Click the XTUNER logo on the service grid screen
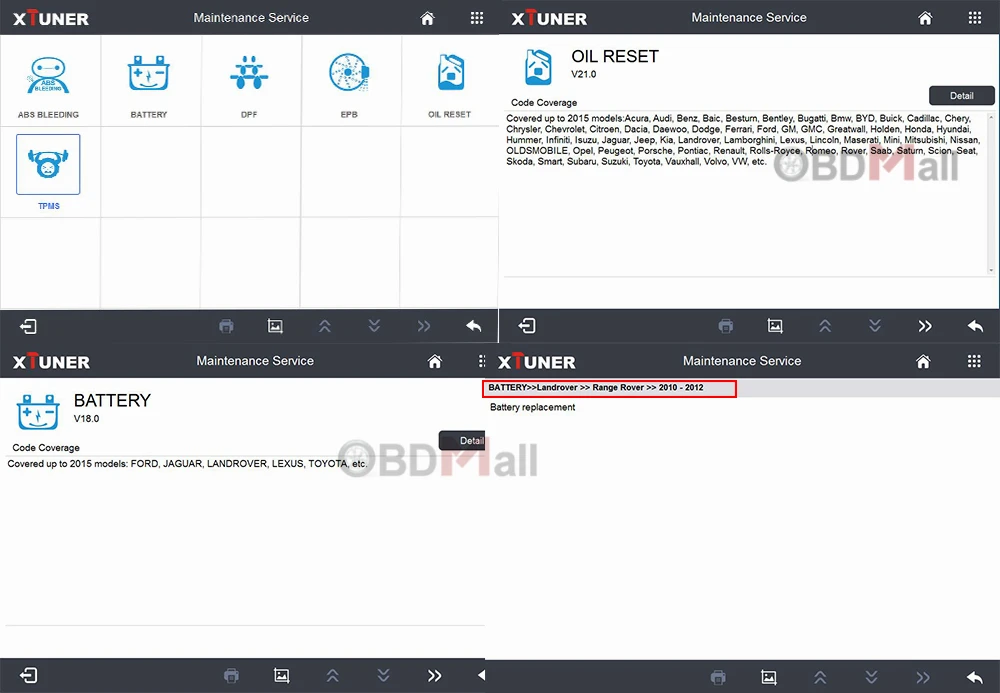This screenshot has height=693, width=1000. pos(51,18)
